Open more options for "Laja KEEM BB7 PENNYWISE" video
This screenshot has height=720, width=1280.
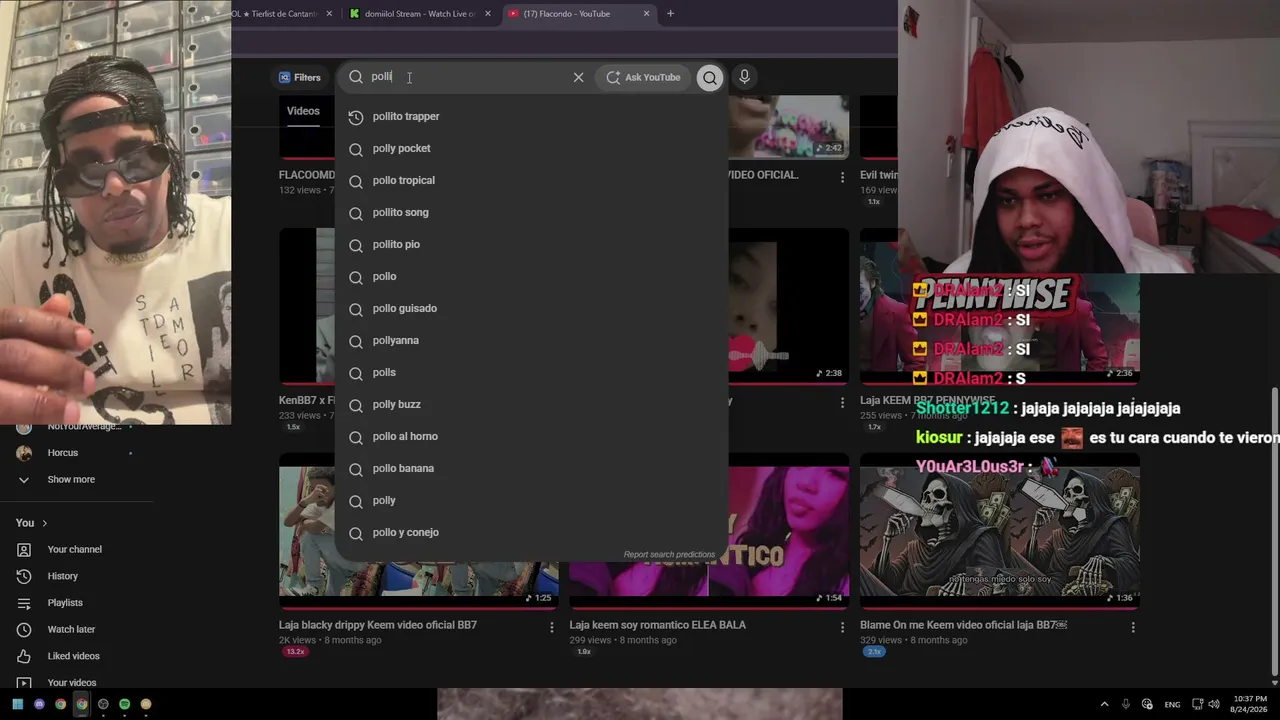click(1133, 402)
